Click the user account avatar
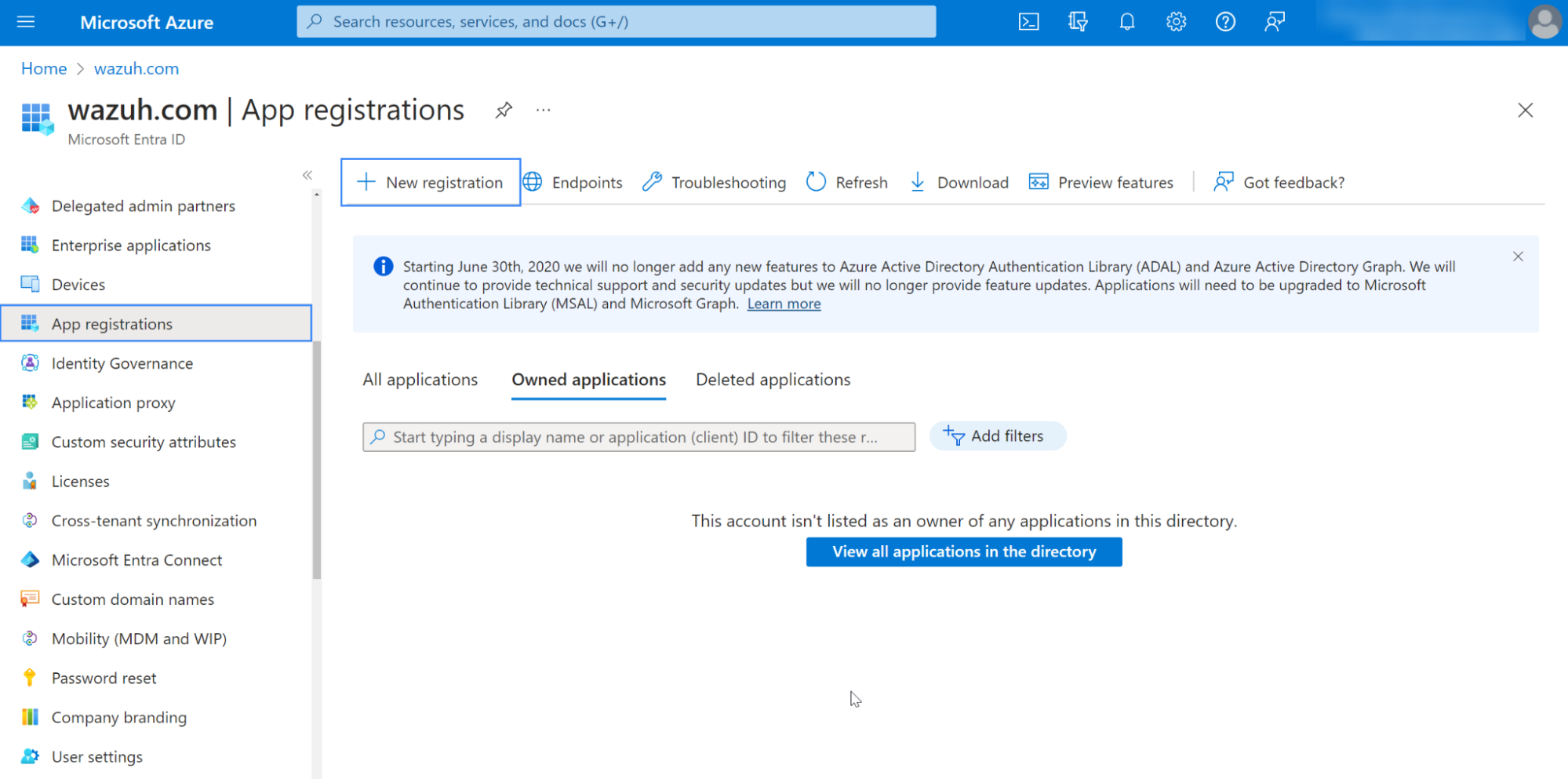1568x779 pixels. click(x=1544, y=22)
